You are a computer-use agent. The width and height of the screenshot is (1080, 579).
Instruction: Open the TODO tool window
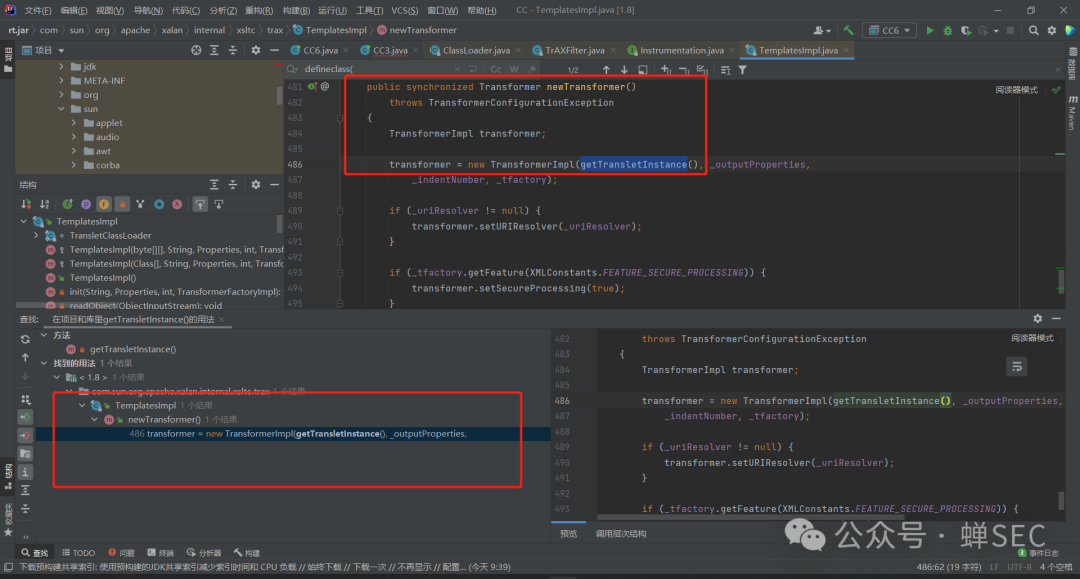(x=79, y=552)
